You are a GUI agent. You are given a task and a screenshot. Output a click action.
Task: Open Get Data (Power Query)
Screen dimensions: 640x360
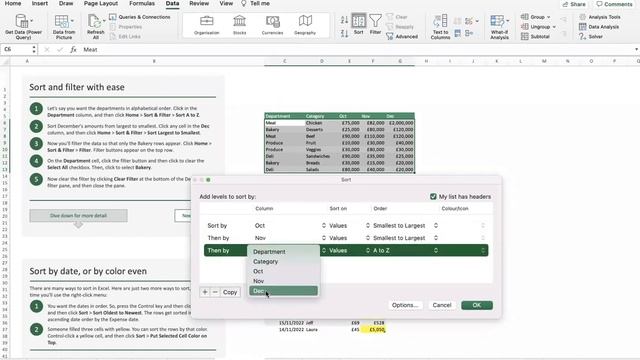coord(23,26)
